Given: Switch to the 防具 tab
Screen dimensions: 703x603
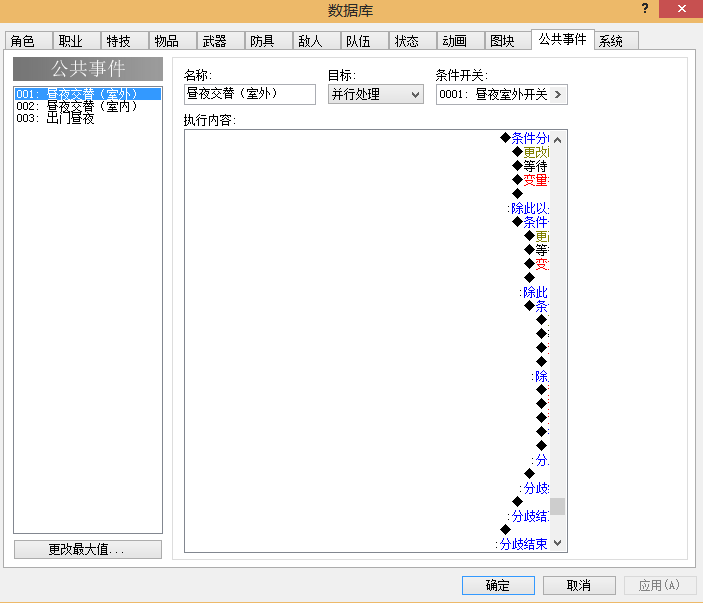Looking at the screenshot, I should point(269,41).
